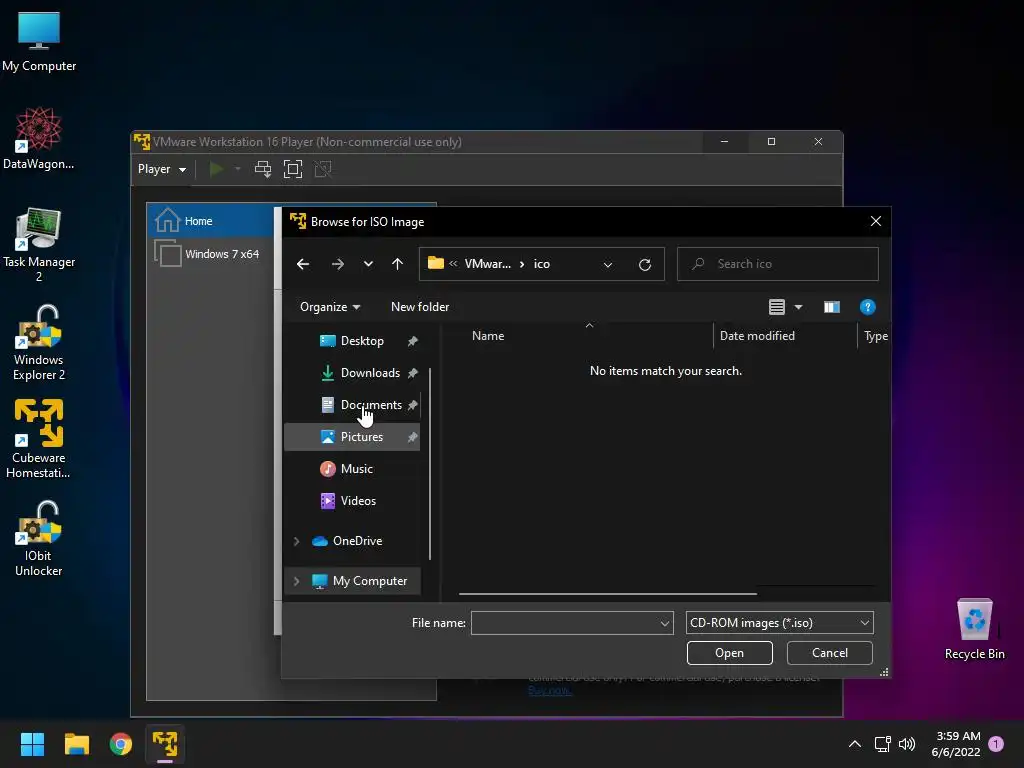Image resolution: width=1024 pixels, height=768 pixels.
Task: Select Desktop in the navigation pane
Action: tap(352, 341)
